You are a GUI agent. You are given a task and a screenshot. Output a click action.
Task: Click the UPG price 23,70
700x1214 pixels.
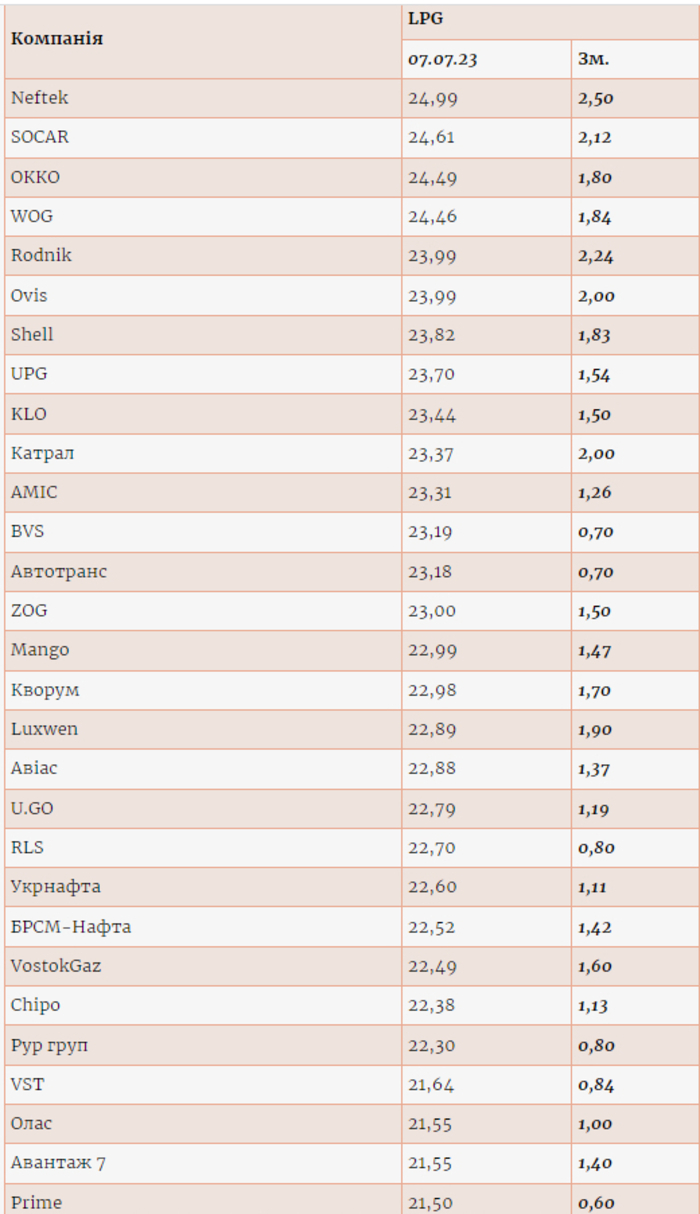tap(432, 374)
